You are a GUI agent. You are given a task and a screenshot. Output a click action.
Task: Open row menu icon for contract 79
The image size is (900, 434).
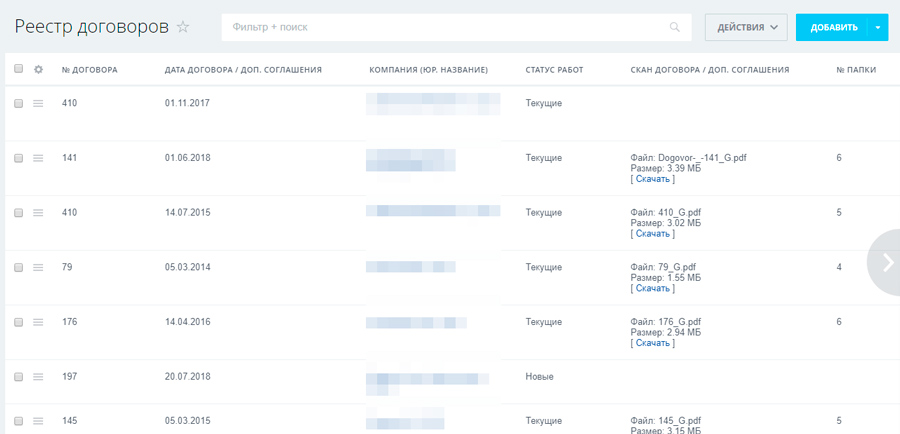[38, 268]
